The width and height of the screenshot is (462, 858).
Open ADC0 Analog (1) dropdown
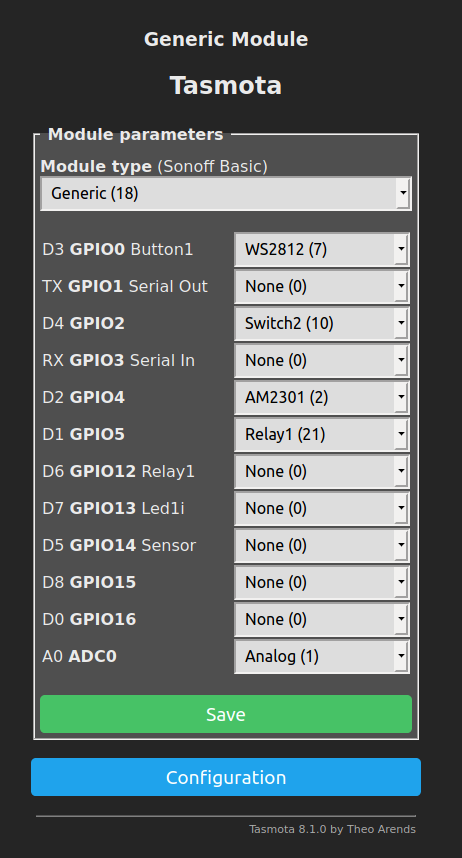click(x=322, y=656)
